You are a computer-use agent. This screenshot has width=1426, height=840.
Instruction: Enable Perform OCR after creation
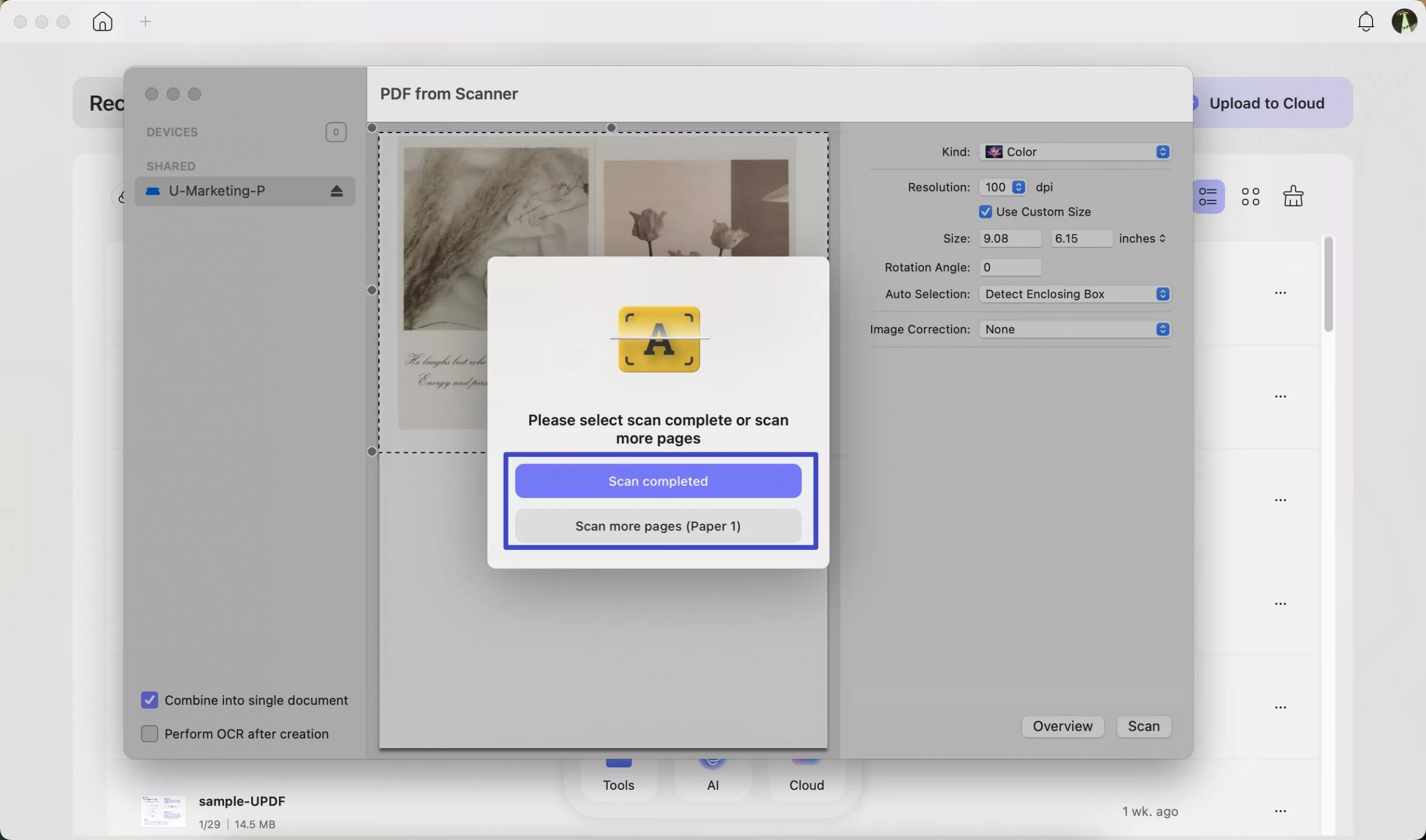tap(149, 733)
